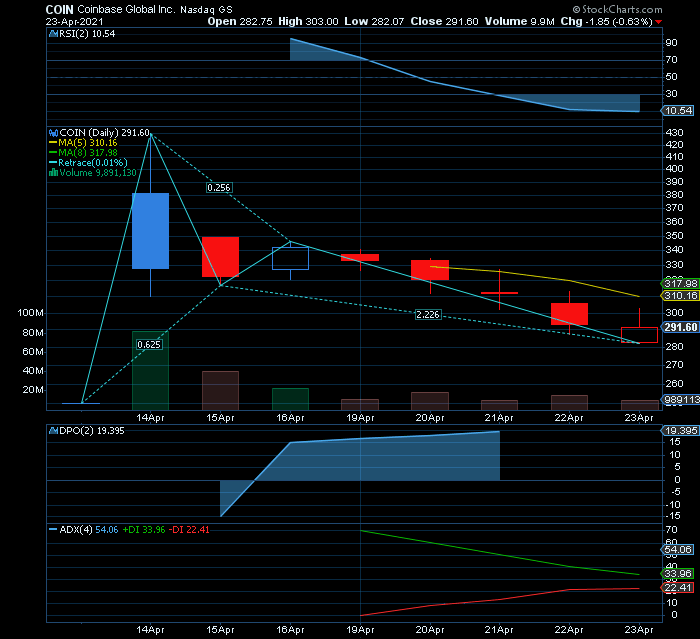Click the 23-Apr-2021 date label
This screenshot has width=700, height=639.
click(x=75, y=22)
